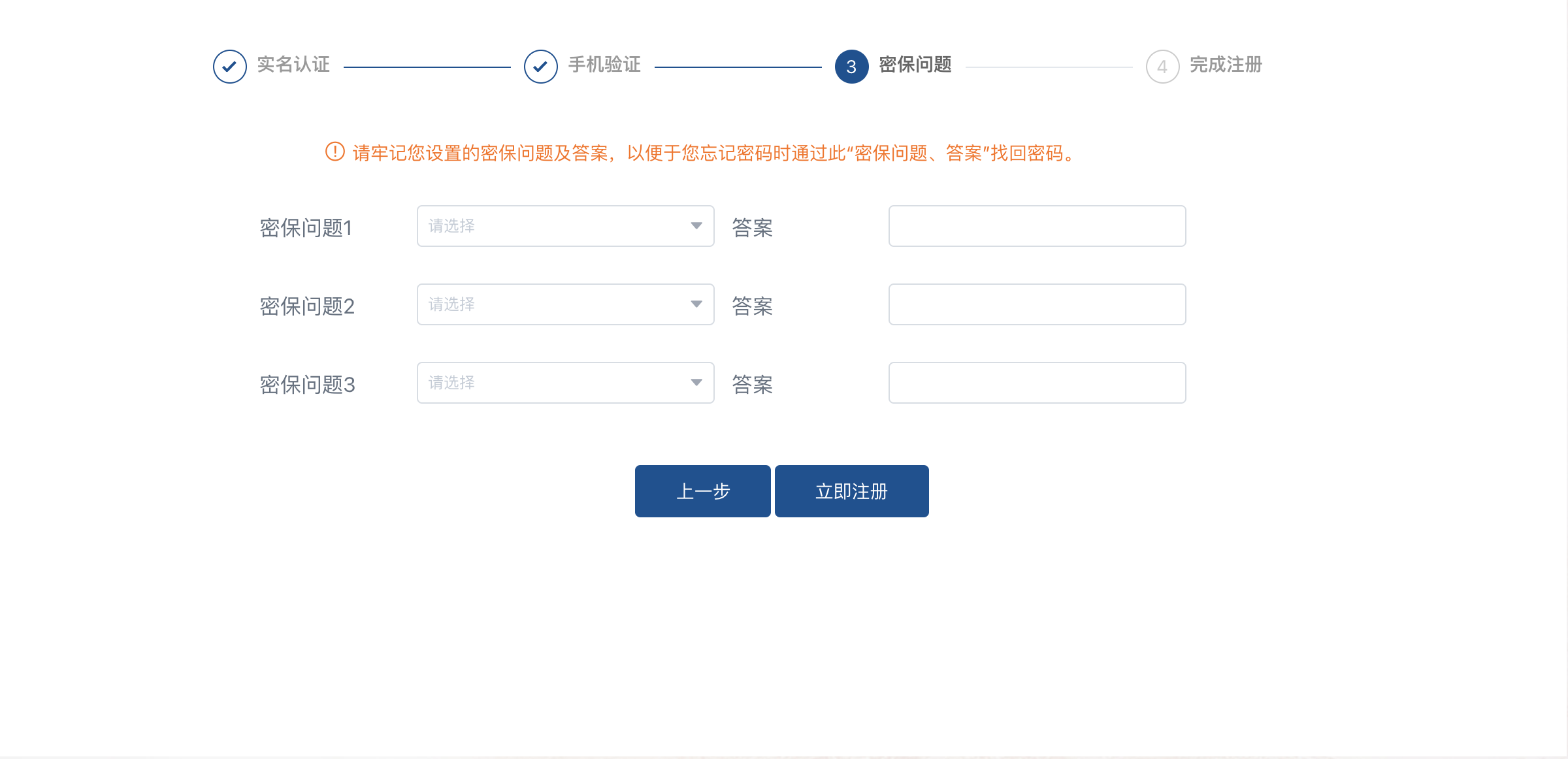Viewport: 1568px width, 759px height.
Task: Select the 密保问题 step label
Action: (915, 65)
